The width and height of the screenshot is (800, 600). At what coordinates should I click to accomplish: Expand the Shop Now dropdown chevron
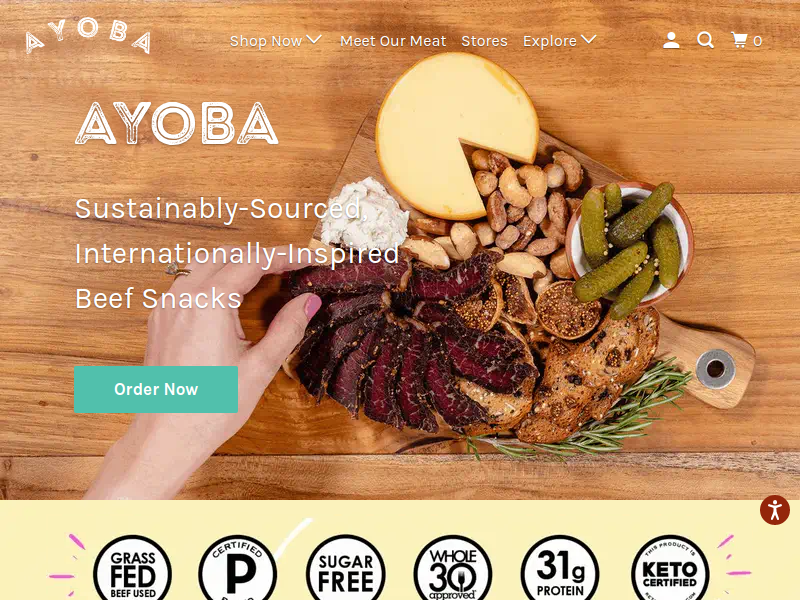click(x=314, y=40)
